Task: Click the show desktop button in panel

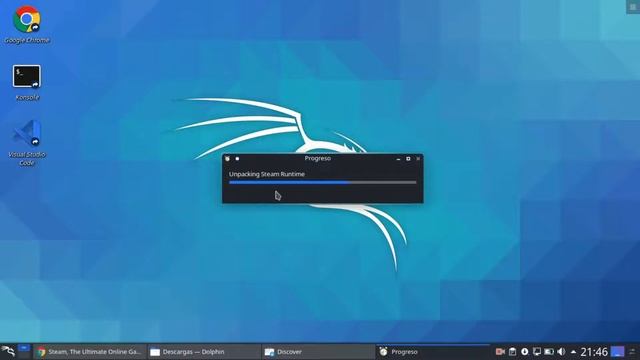Action: pos(618,351)
